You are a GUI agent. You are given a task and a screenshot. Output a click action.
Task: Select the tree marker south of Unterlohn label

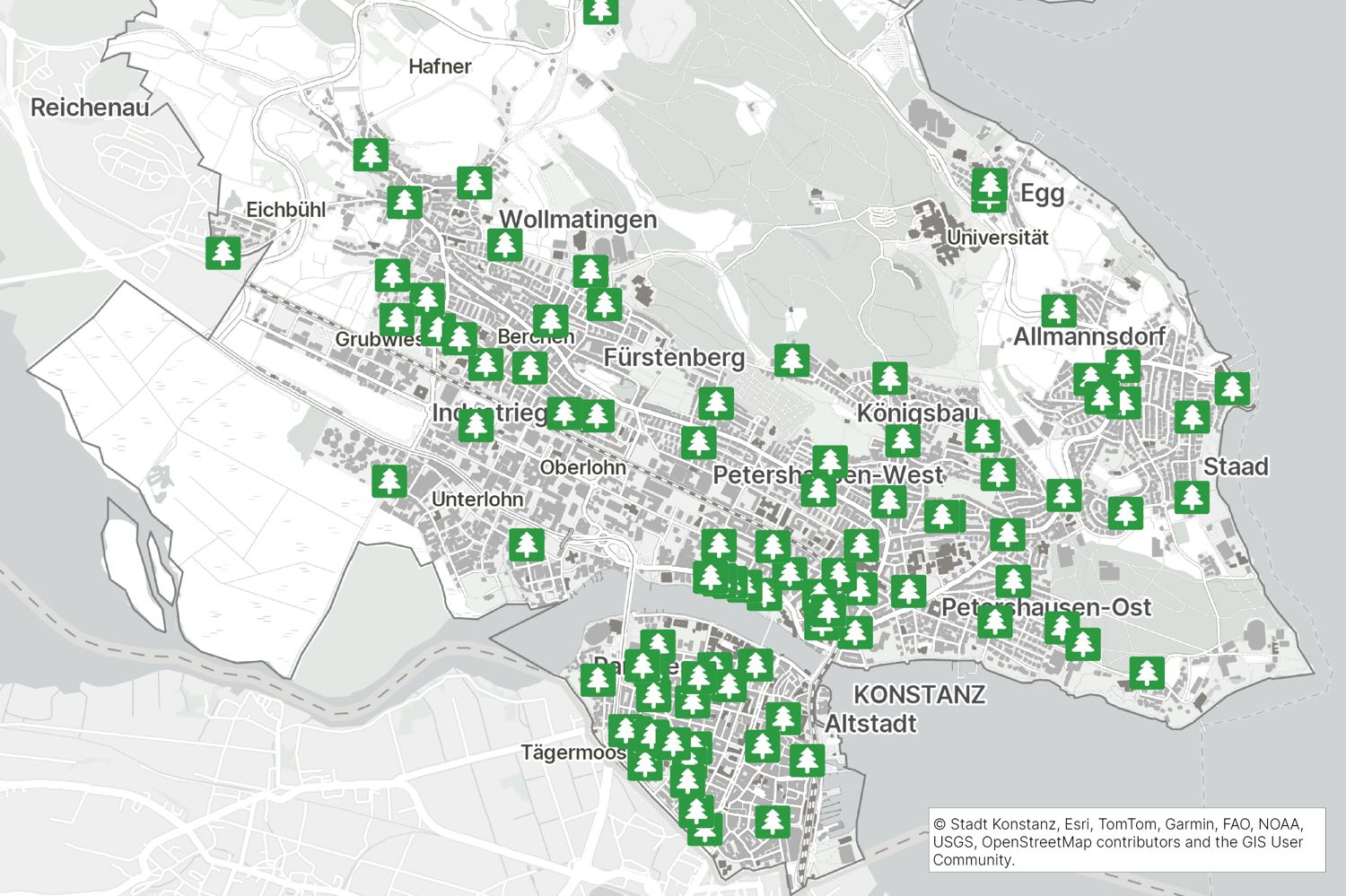pos(527,544)
